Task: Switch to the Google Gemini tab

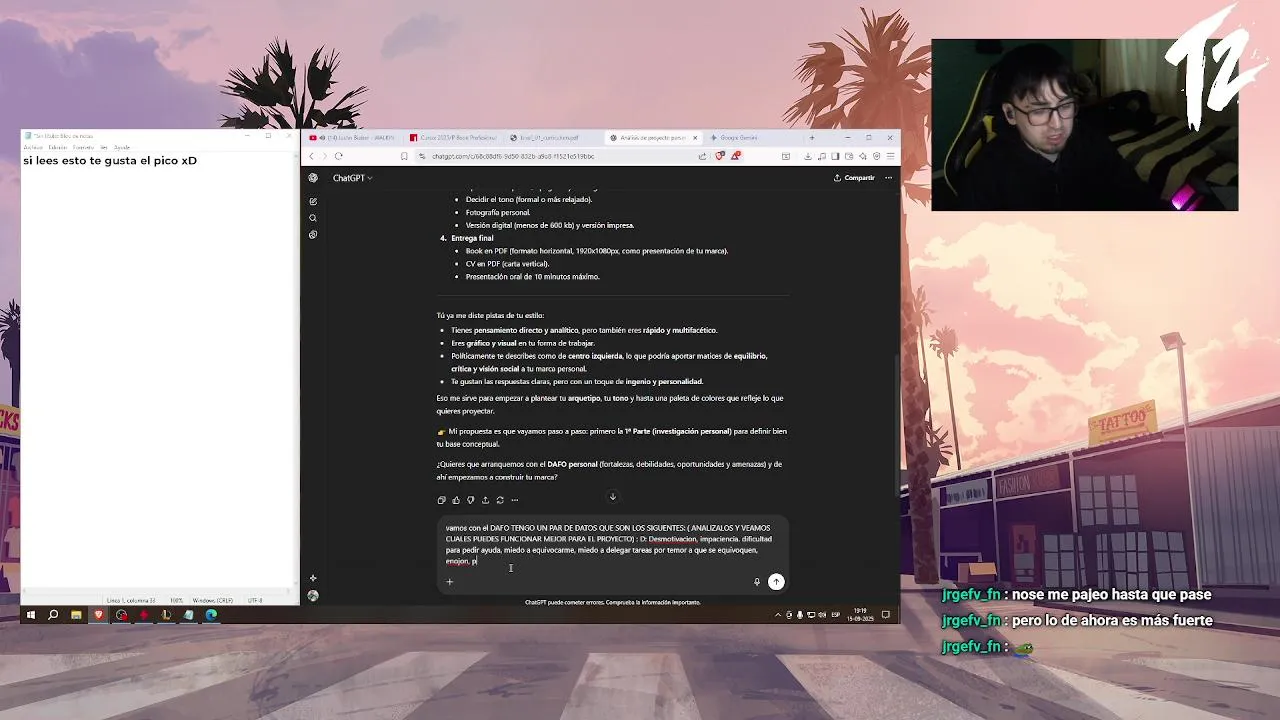Action: [753, 138]
